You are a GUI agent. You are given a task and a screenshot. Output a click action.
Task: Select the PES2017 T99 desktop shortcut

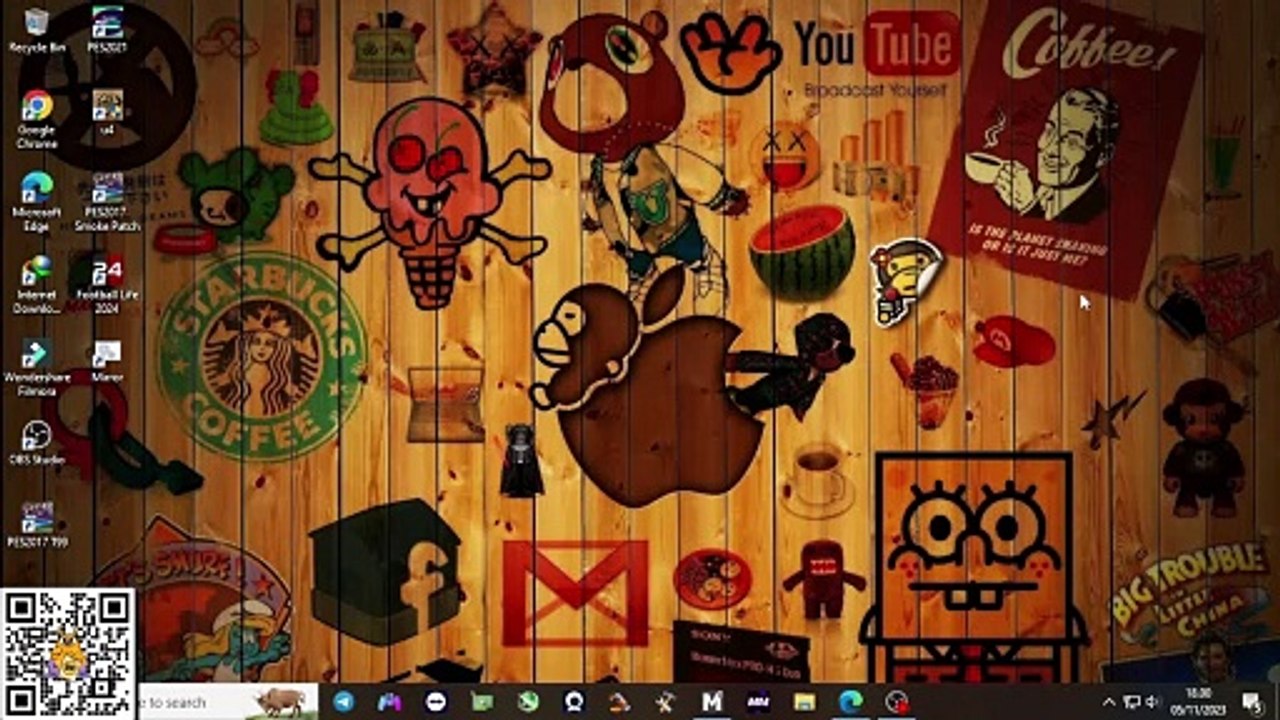click(37, 525)
